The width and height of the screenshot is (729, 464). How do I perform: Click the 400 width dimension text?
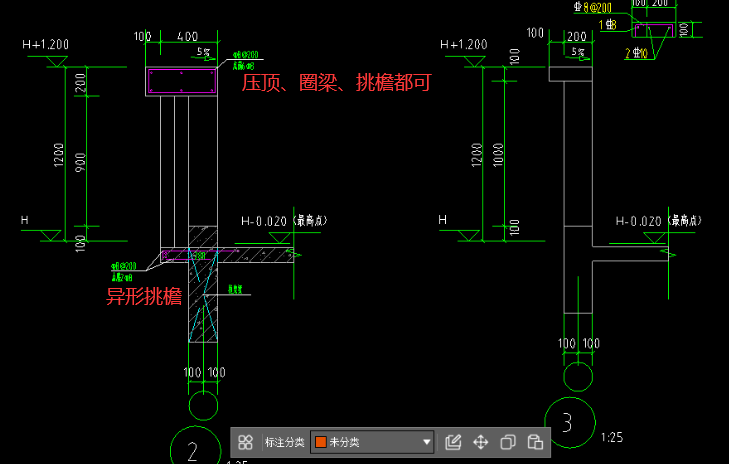tap(187, 36)
